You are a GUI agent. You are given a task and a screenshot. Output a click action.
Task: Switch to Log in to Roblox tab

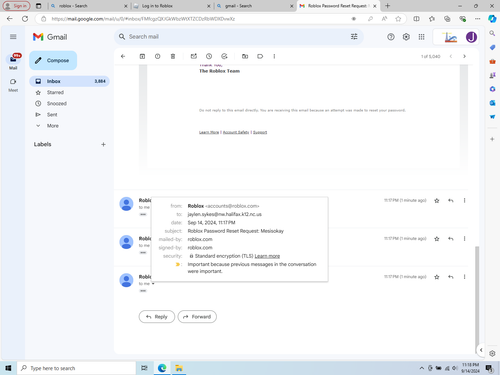[x=171, y=6]
